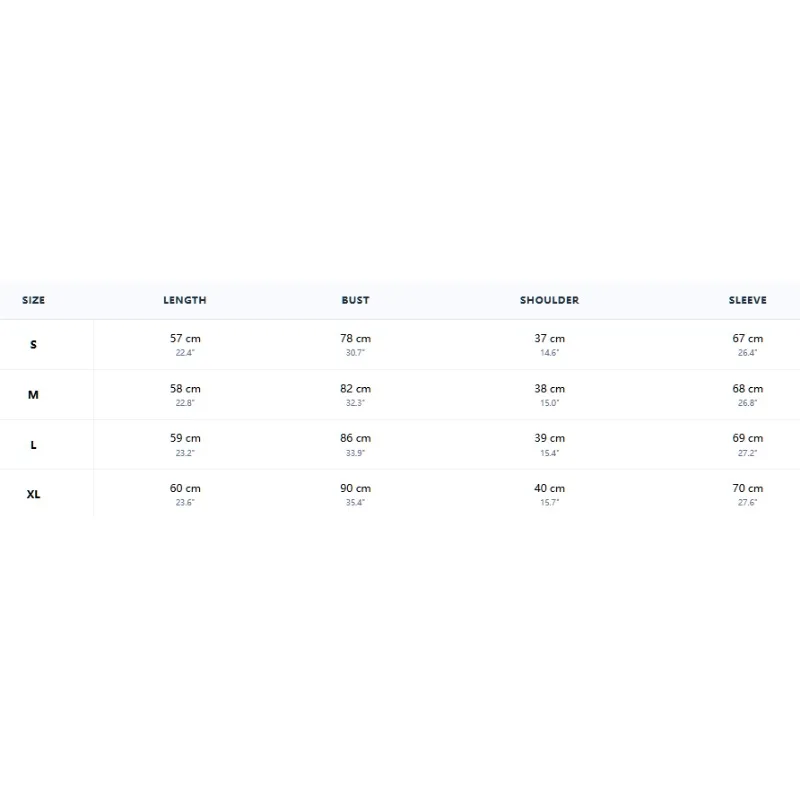800x800 pixels.
Task: Click the 68 cm sleeve cell
Action: click(747, 394)
